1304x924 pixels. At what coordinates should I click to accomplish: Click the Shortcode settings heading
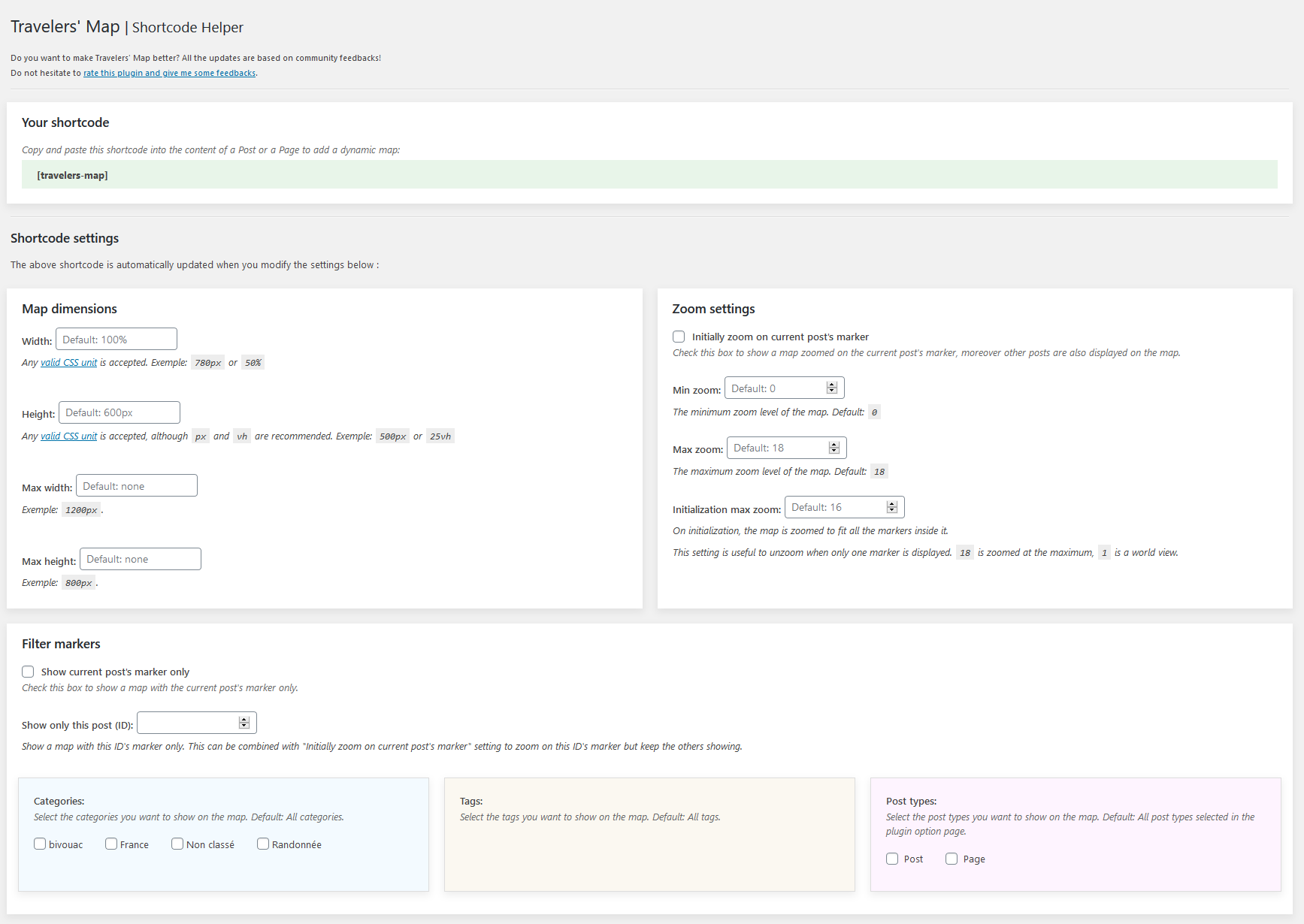click(x=65, y=238)
